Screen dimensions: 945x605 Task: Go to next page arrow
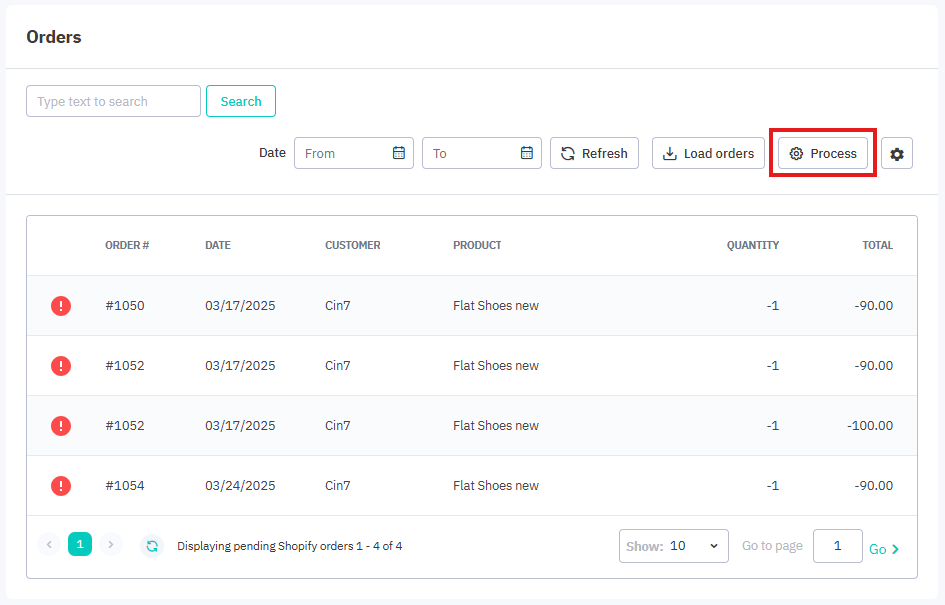pos(111,545)
